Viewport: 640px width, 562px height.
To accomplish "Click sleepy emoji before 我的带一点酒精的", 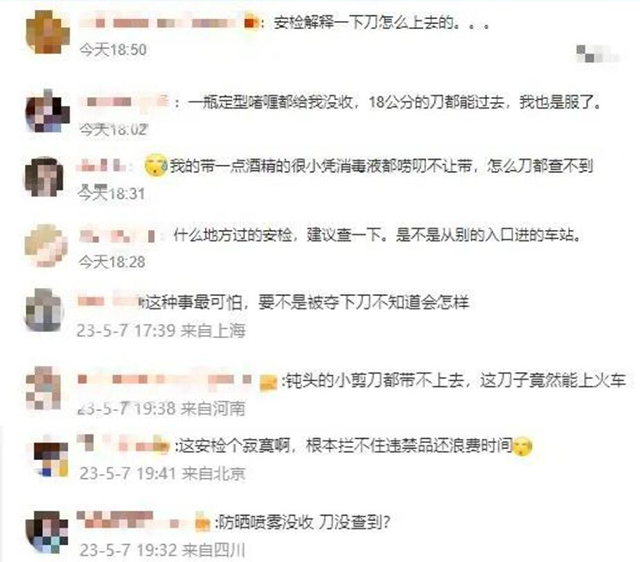I will pyautogui.click(x=156, y=165).
